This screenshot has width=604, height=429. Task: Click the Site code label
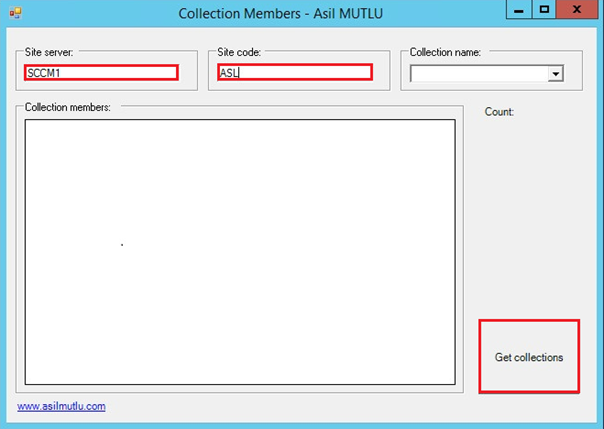point(239,52)
